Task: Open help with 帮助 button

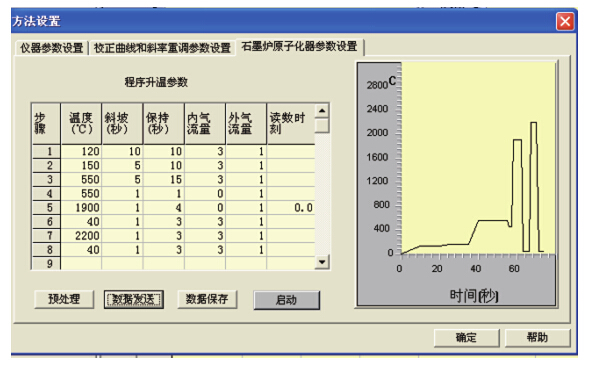Action: 538,337
